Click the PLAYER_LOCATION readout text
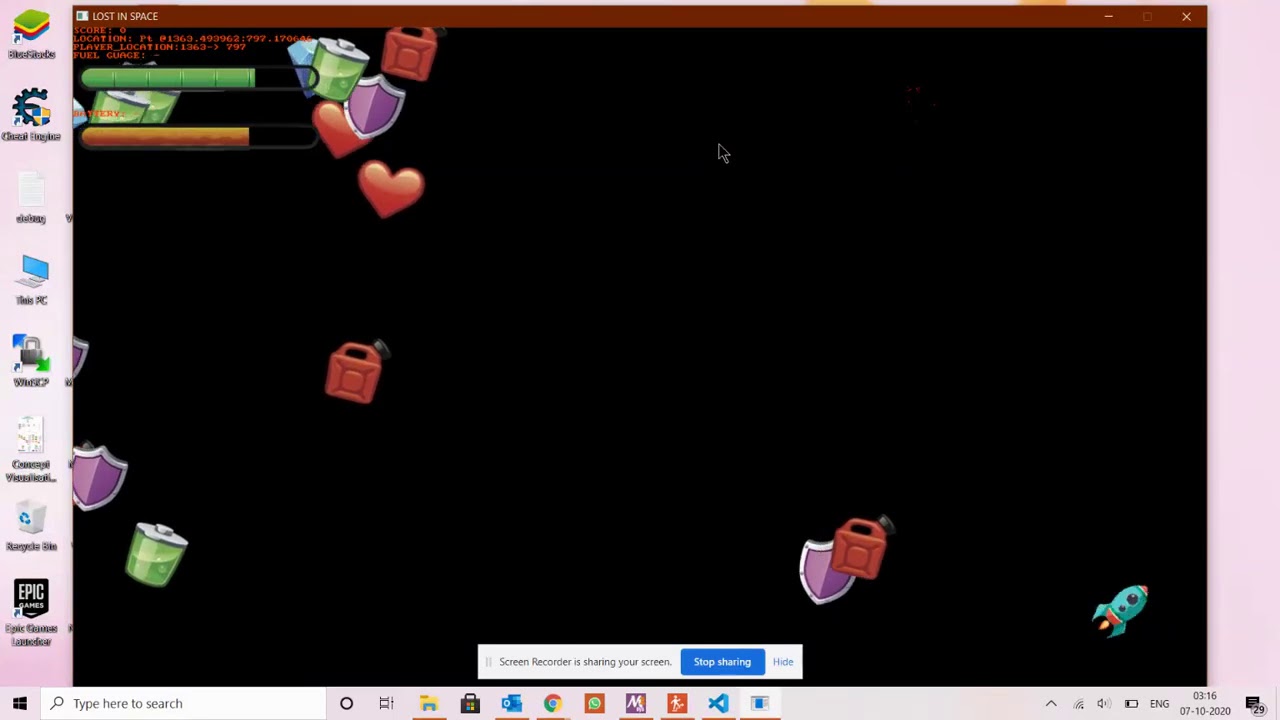 click(x=160, y=47)
